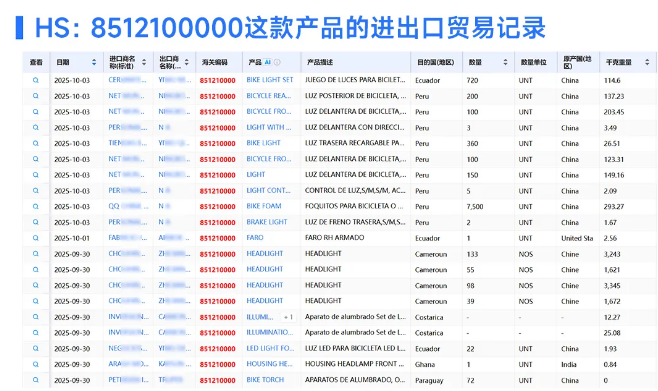This screenshot has height=391, width=658.
Task: Click the weight cell 293.27
Action: pos(614,206)
